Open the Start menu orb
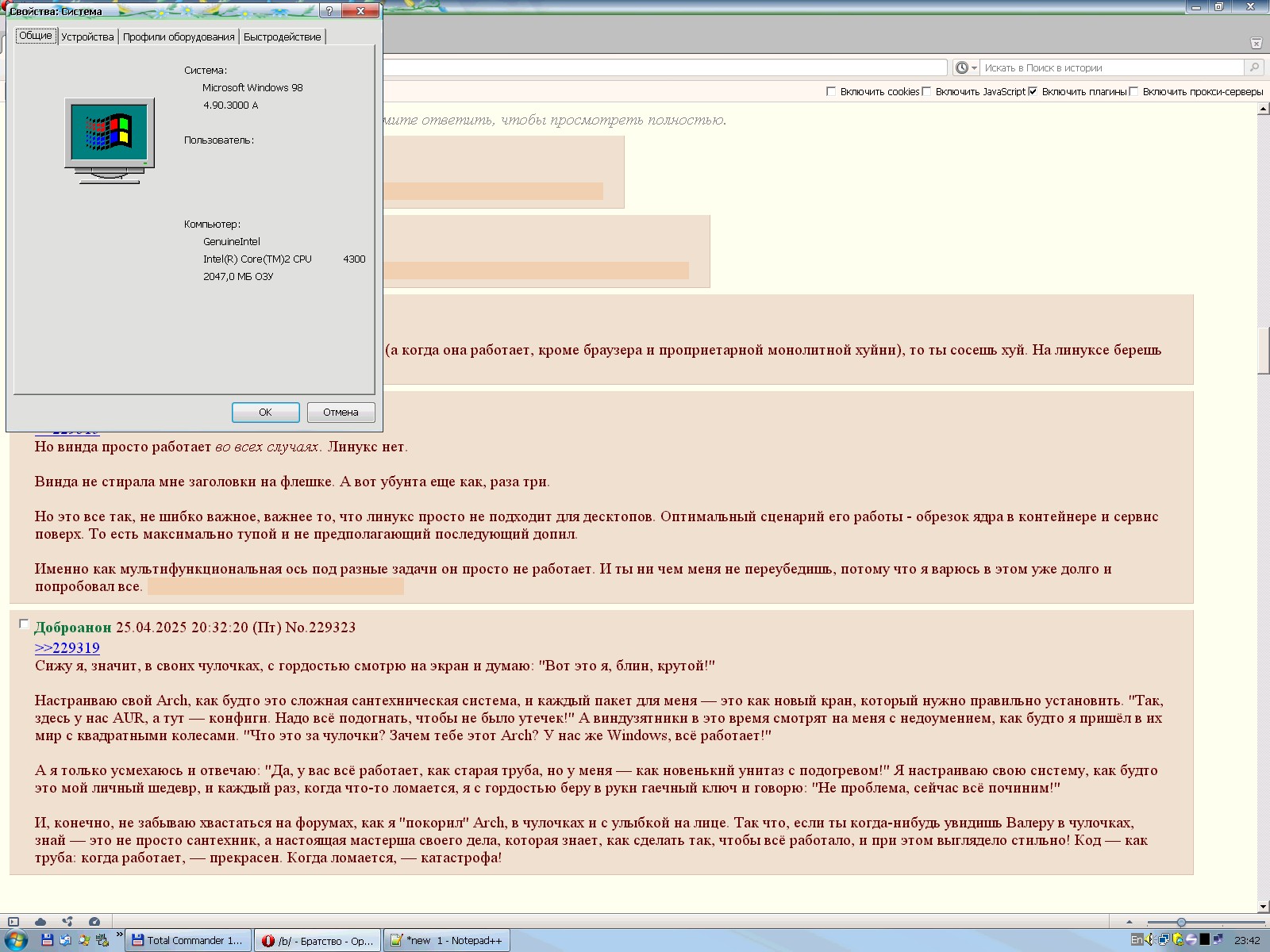 pos(15,940)
